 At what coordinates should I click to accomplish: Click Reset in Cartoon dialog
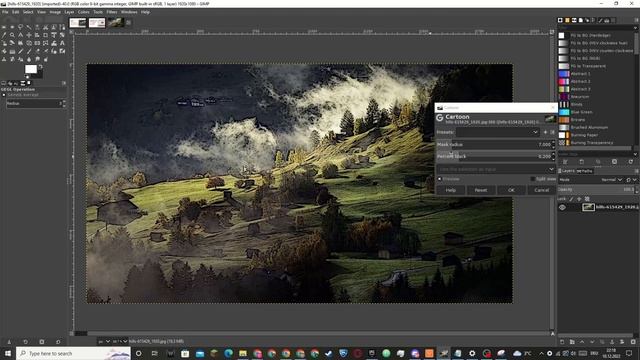tap(480, 190)
